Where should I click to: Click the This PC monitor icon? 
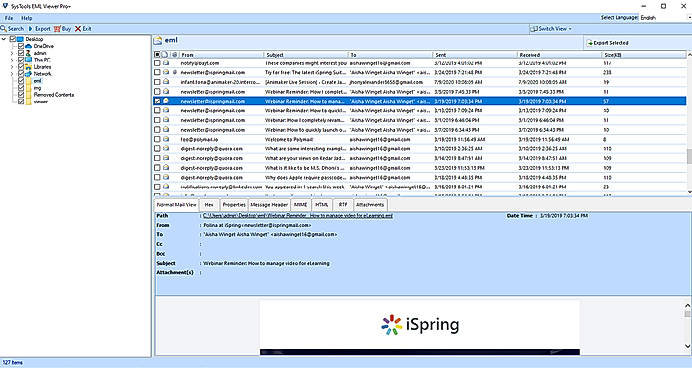(x=28, y=60)
